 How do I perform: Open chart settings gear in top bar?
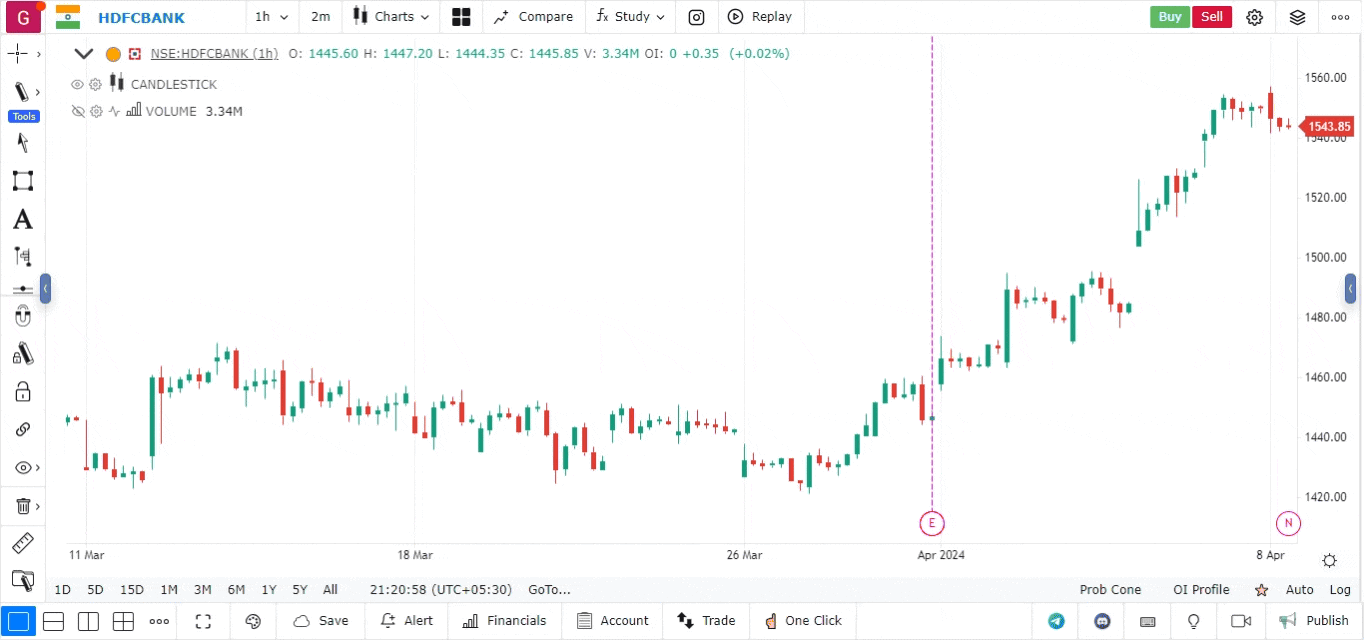(x=1254, y=17)
